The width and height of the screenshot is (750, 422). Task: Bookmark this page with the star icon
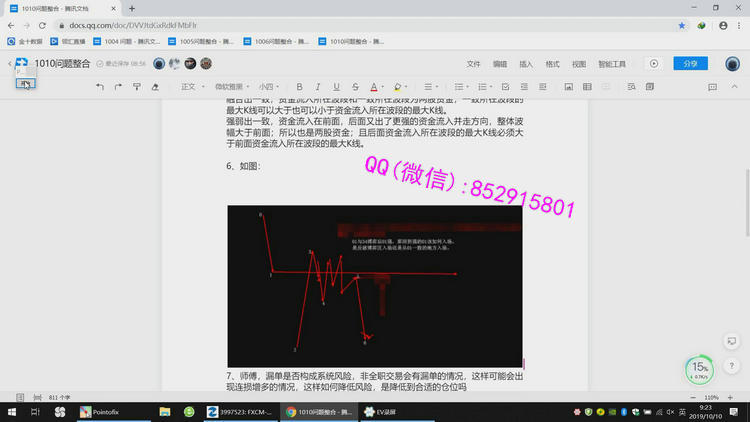tap(682, 25)
